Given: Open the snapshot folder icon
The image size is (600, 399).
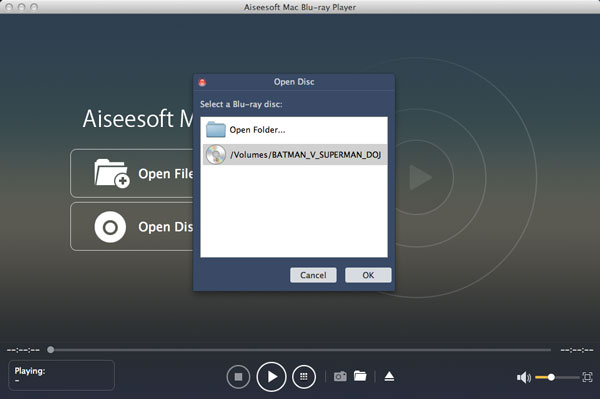Looking at the screenshot, I should click(x=360, y=376).
